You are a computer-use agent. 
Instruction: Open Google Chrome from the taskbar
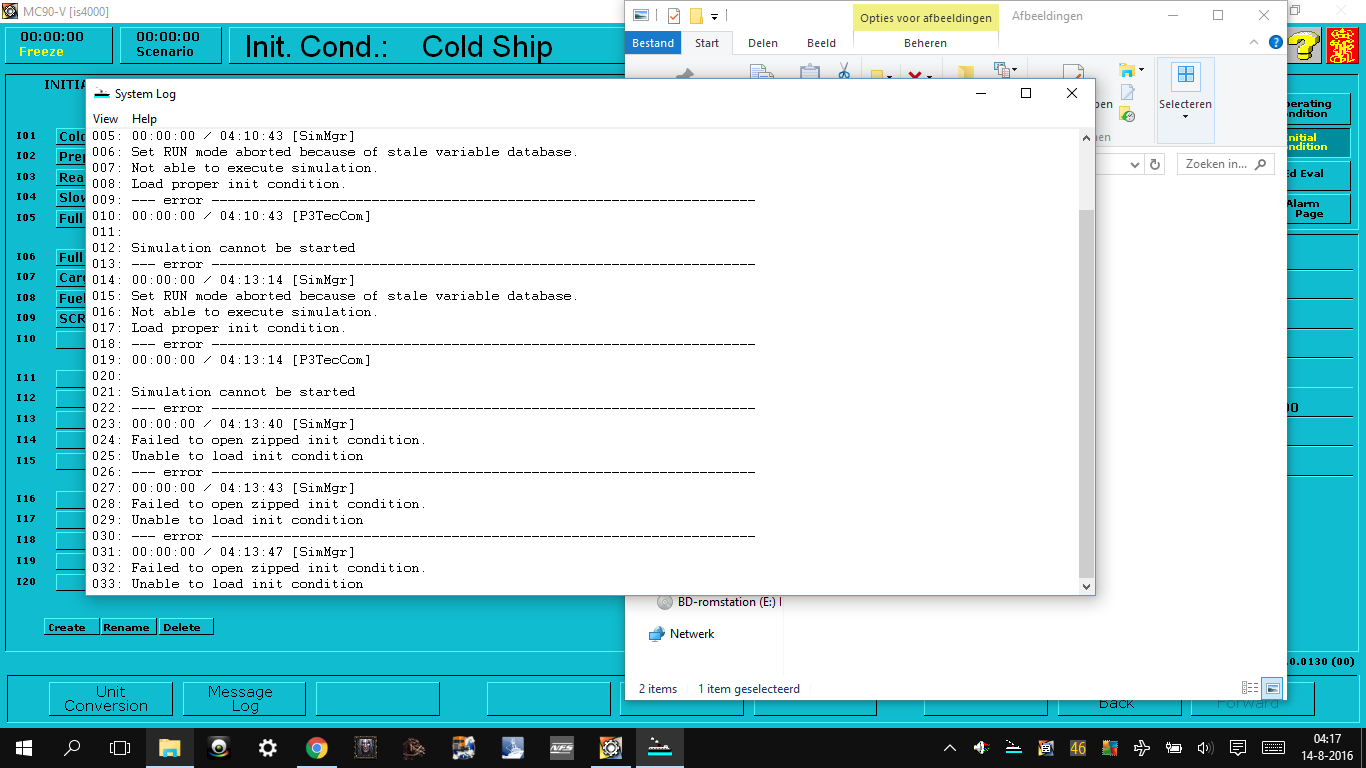tap(316, 747)
